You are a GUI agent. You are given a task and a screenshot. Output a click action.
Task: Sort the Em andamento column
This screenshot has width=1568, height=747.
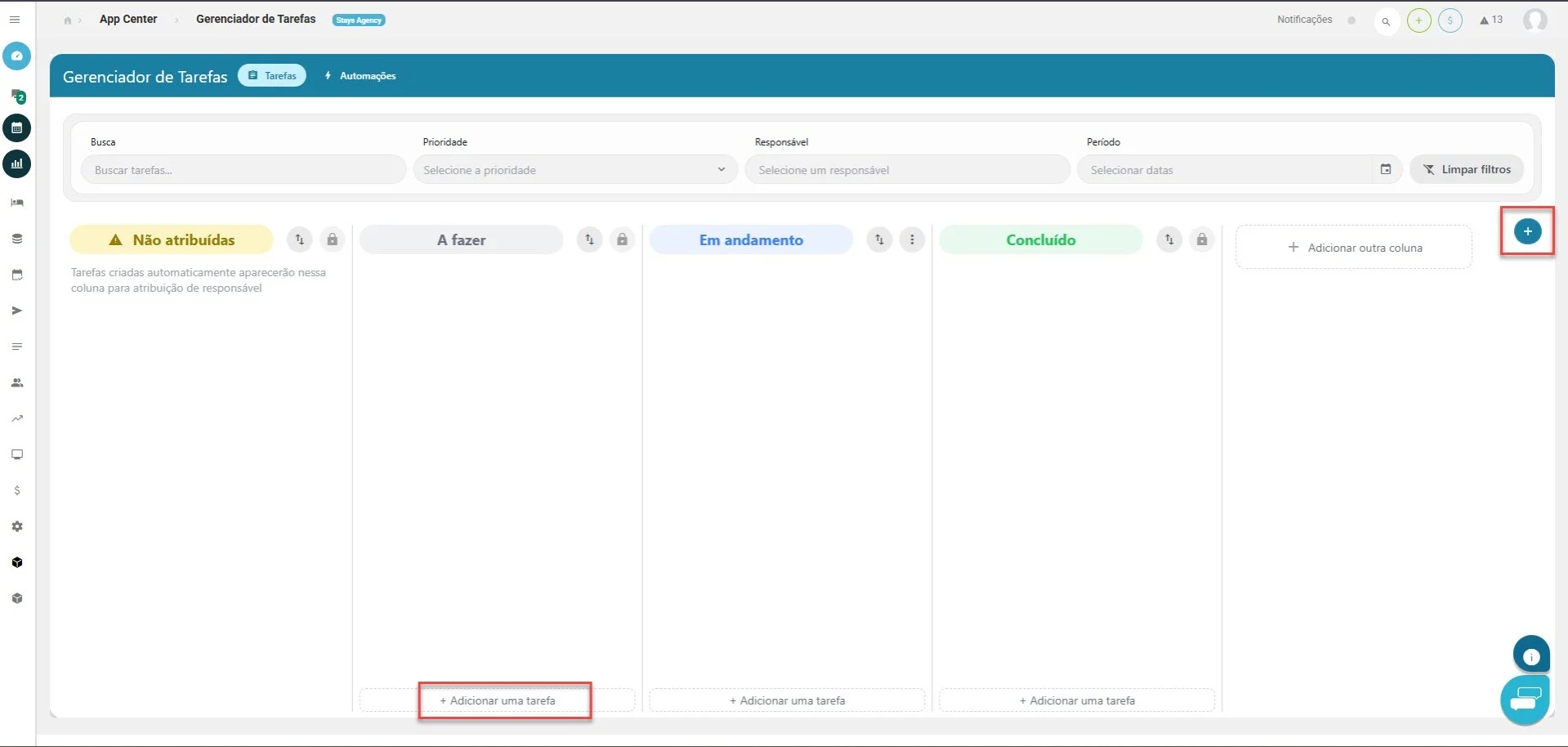(x=880, y=239)
